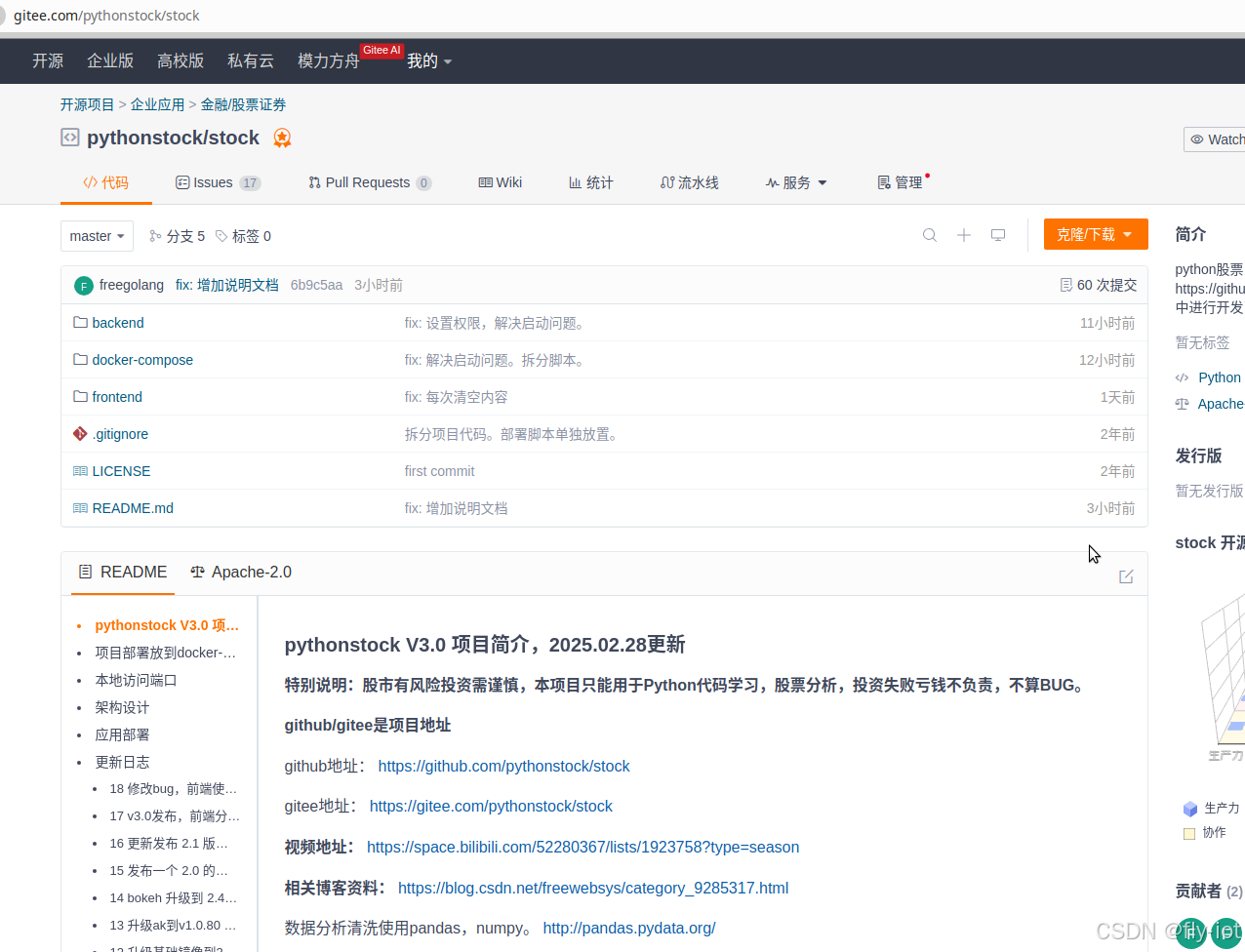This screenshot has width=1245, height=952.
Task: Click the branches fork icon
Action: pyautogui.click(x=155, y=236)
